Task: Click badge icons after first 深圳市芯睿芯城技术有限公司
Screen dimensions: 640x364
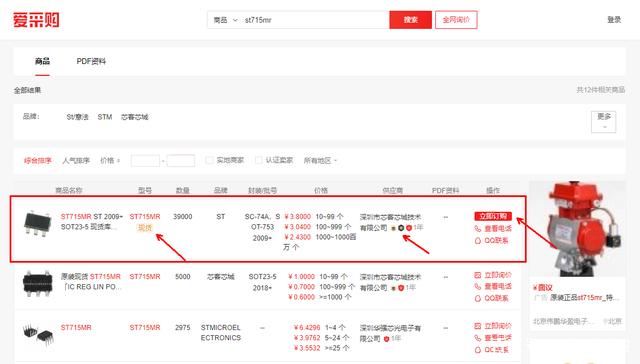Action: (401, 228)
